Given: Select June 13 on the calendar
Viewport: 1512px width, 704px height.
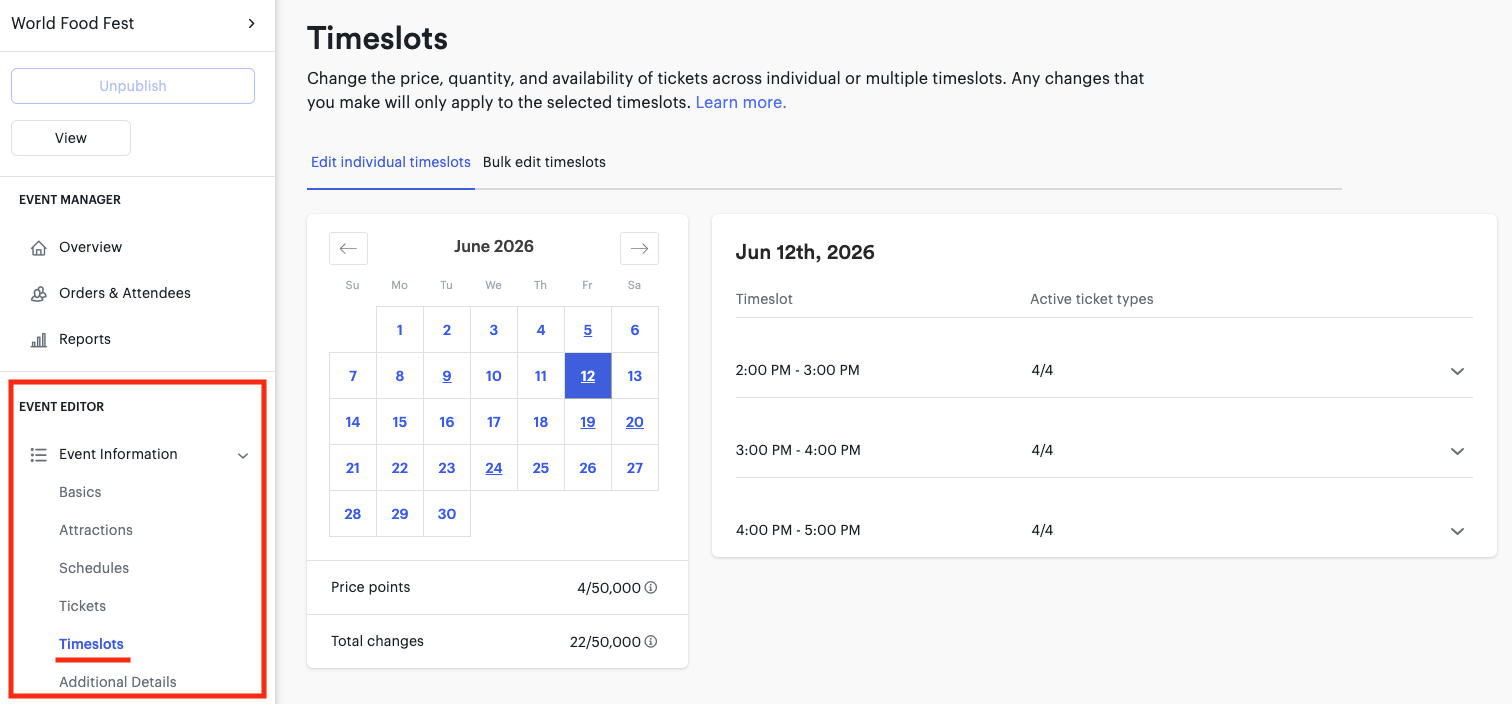Looking at the screenshot, I should [635, 376].
